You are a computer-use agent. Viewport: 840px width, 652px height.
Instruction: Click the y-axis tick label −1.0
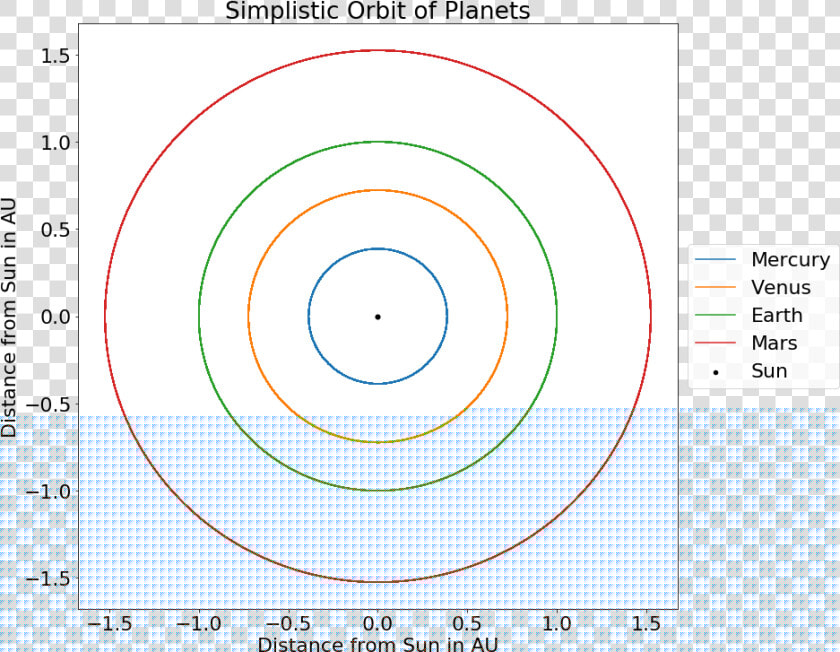(48, 491)
